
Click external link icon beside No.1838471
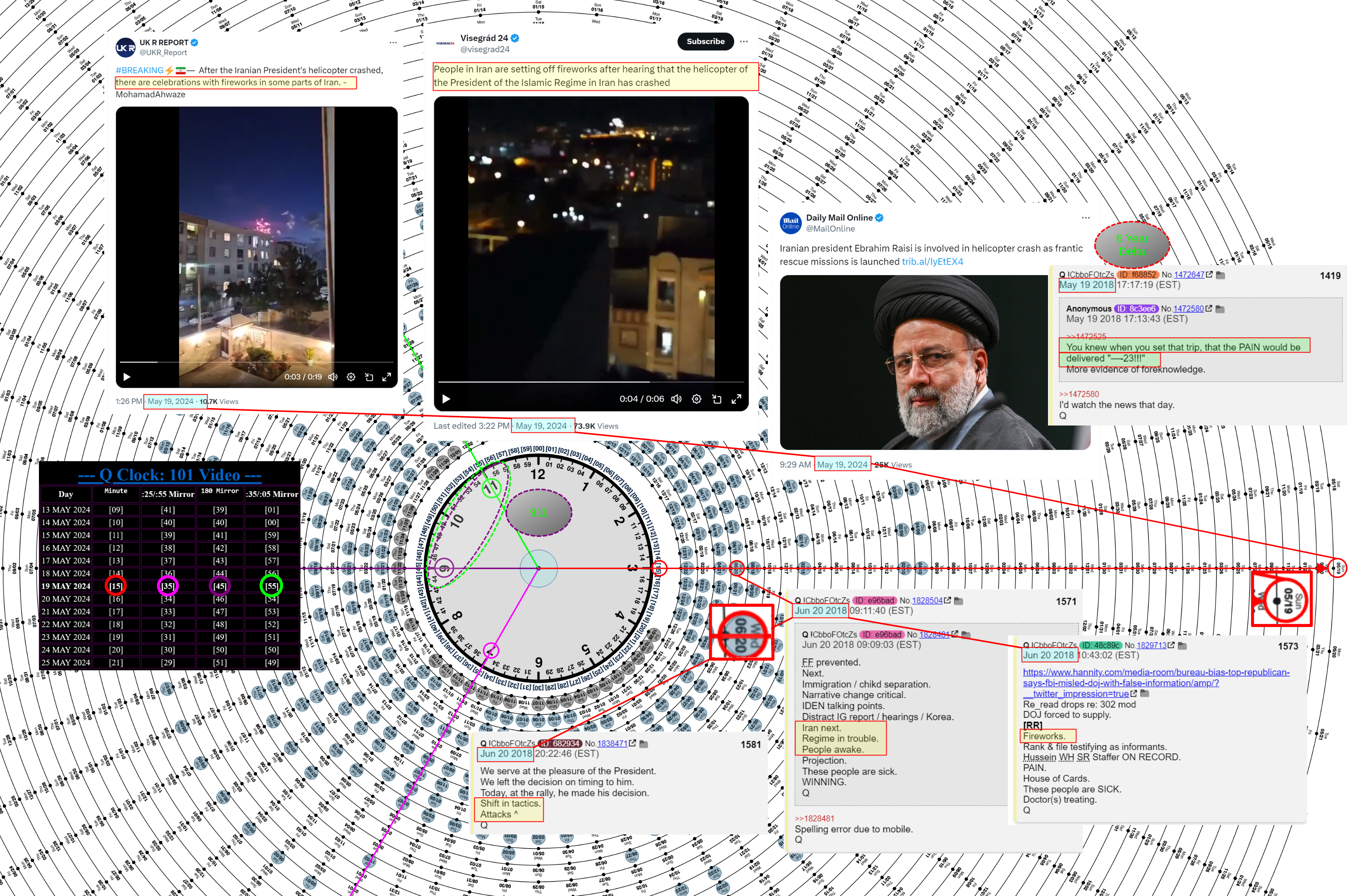632,743
